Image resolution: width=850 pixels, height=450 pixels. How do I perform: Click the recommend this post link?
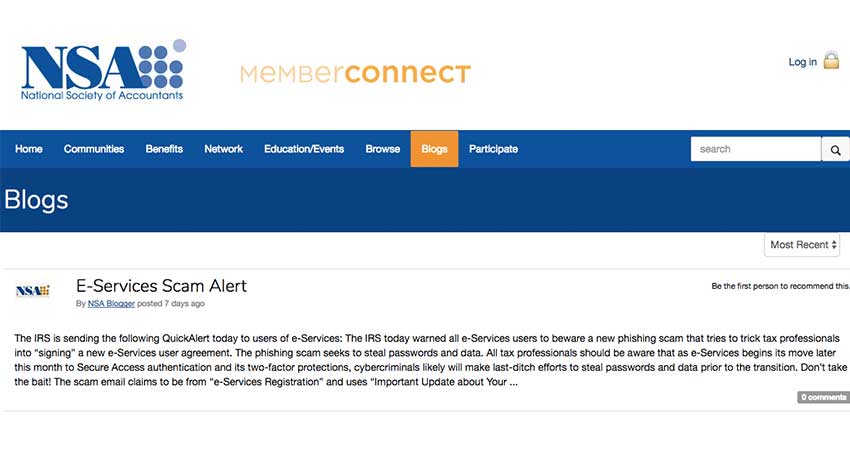tap(779, 286)
